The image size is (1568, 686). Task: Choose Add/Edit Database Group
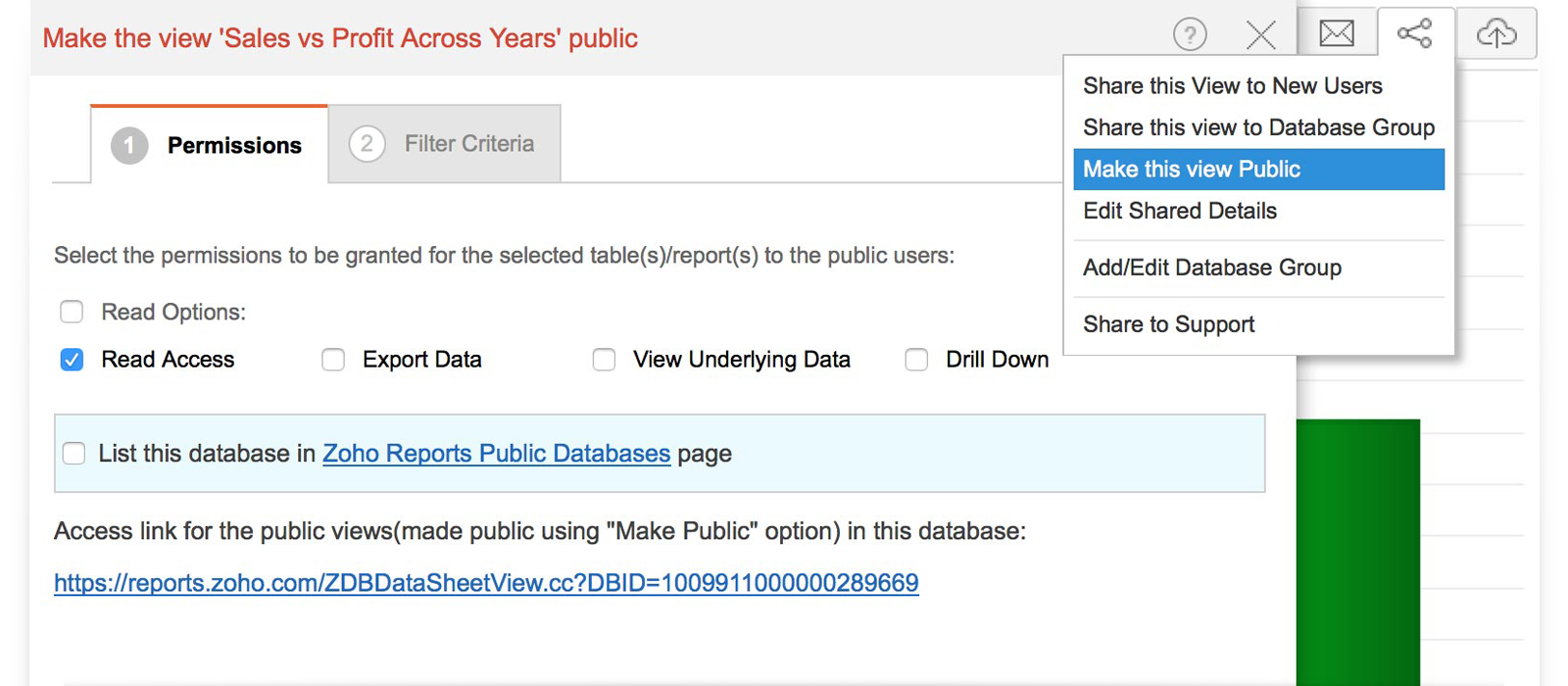[1211, 268]
